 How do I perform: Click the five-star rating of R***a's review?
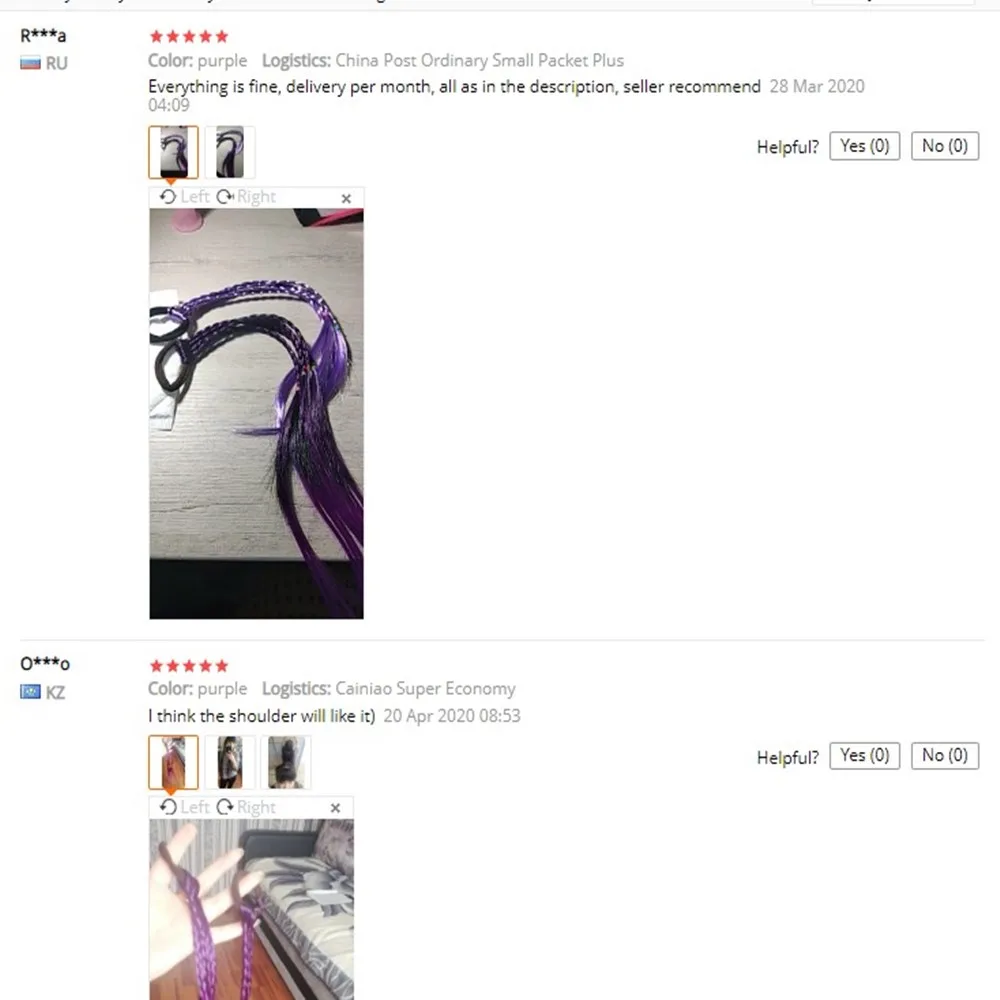pyautogui.click(x=189, y=36)
